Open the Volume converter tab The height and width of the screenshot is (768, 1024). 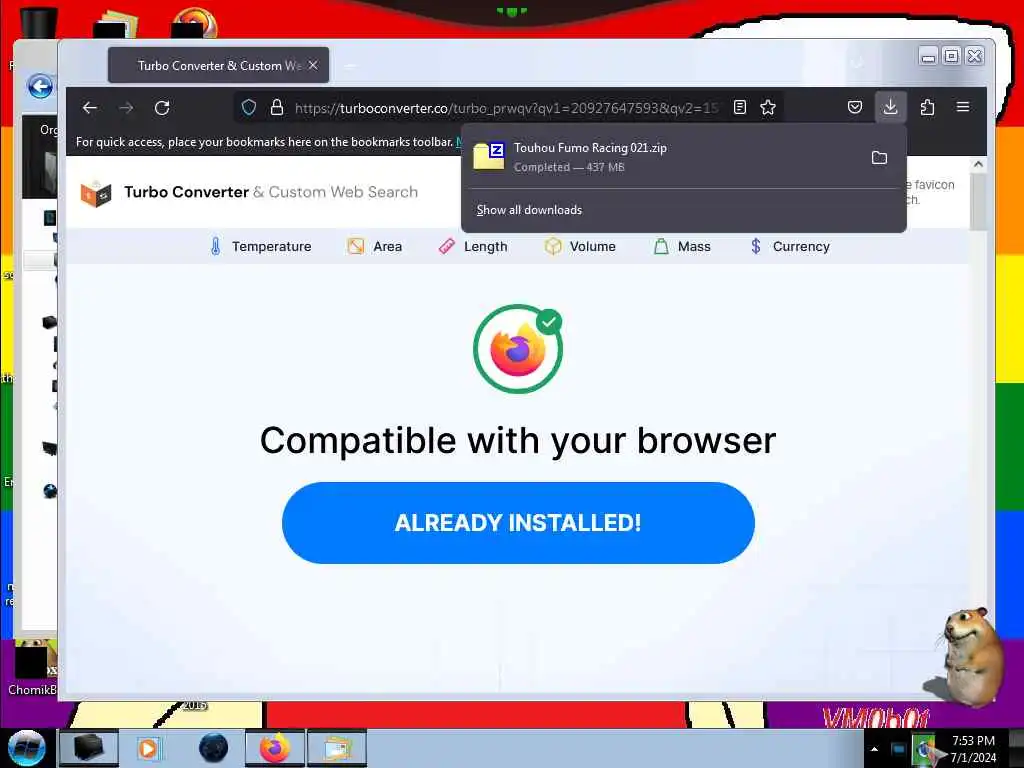580,246
